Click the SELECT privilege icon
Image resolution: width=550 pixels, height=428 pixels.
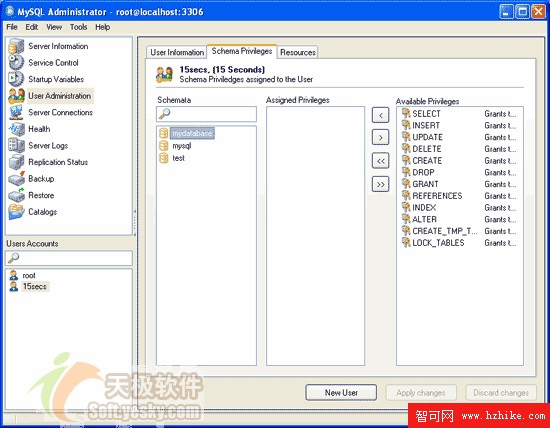[406, 113]
